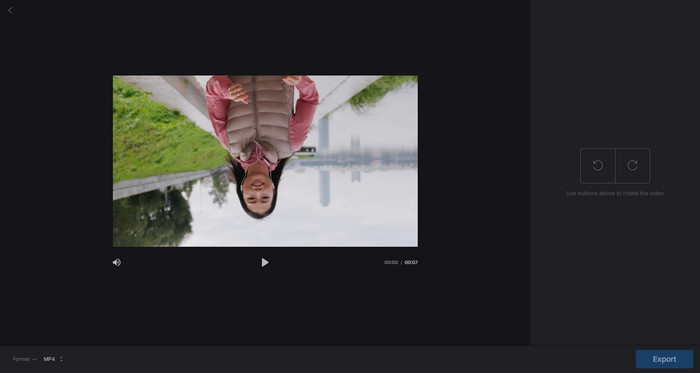Click the Export button
Viewport: 700px width, 373px height.
(664, 359)
